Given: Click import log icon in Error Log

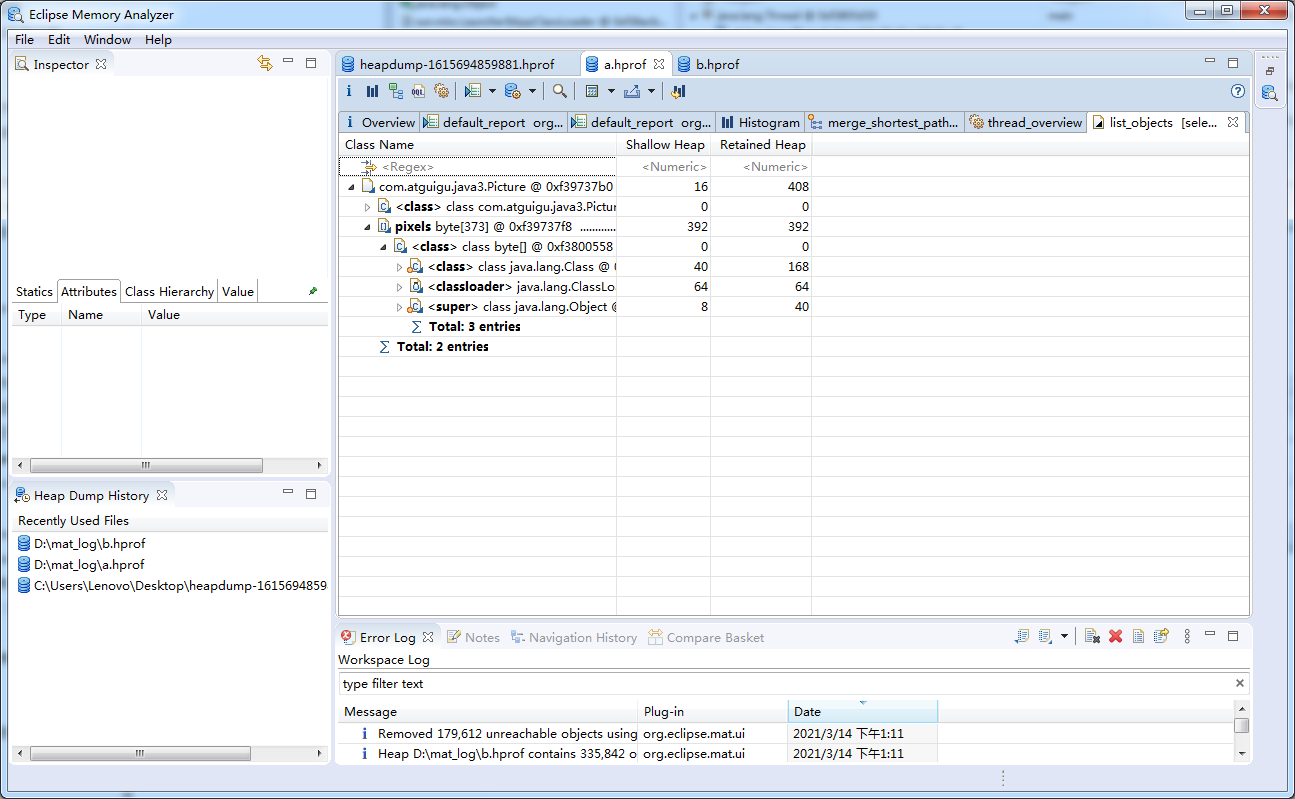Looking at the screenshot, I should point(1045,636).
